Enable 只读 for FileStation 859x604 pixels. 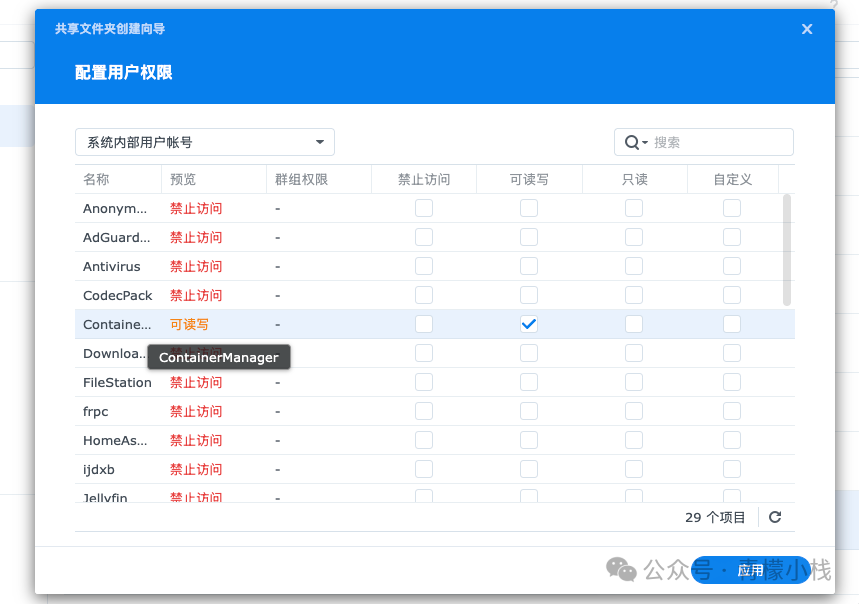click(632, 382)
